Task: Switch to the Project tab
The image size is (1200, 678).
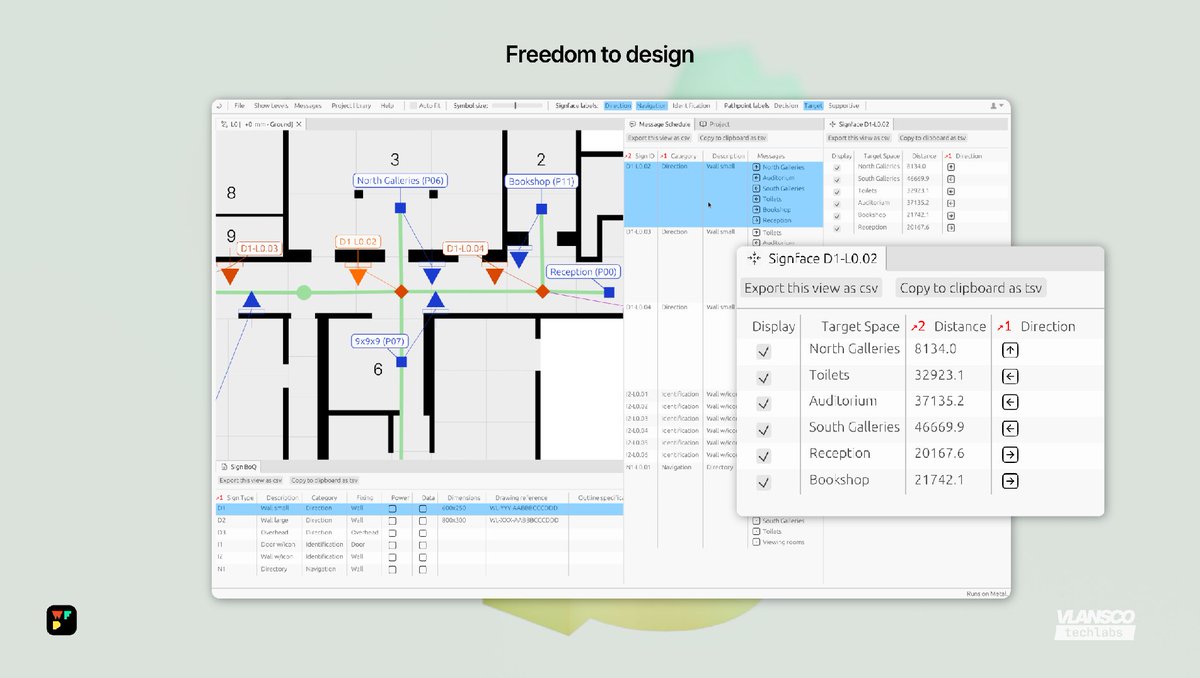Action: pos(716,124)
